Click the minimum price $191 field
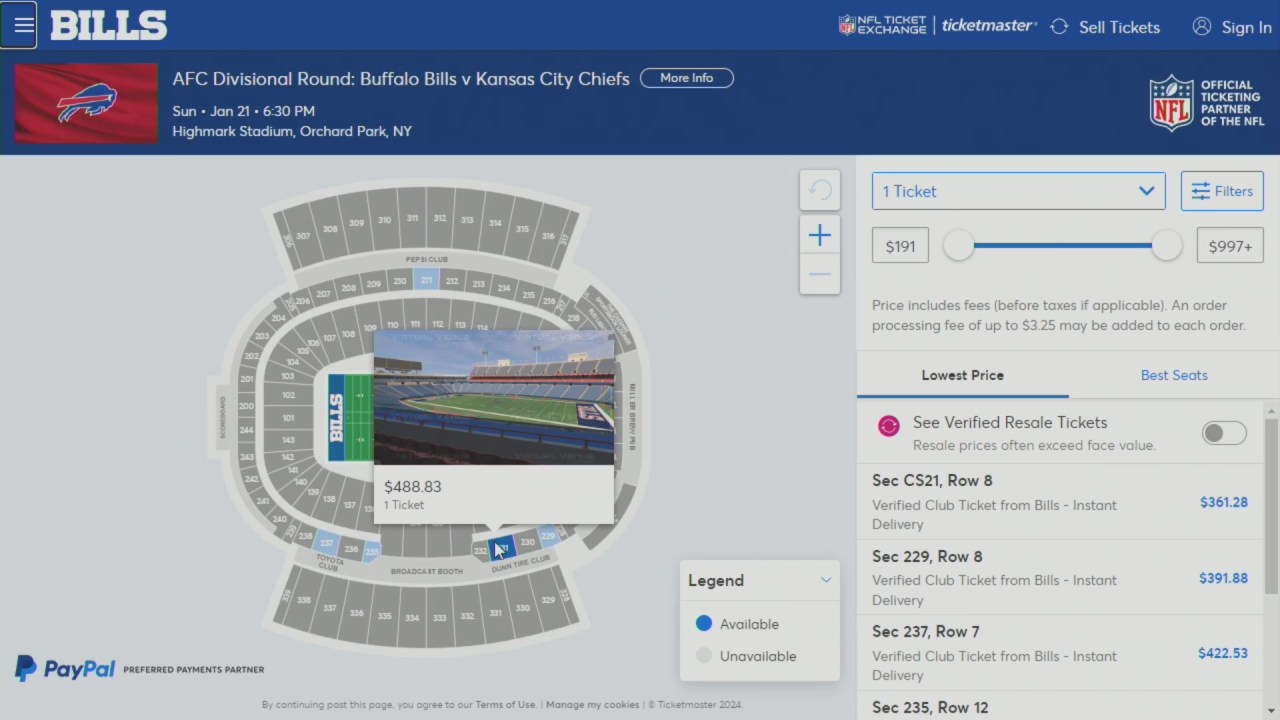The width and height of the screenshot is (1280, 720). point(900,246)
